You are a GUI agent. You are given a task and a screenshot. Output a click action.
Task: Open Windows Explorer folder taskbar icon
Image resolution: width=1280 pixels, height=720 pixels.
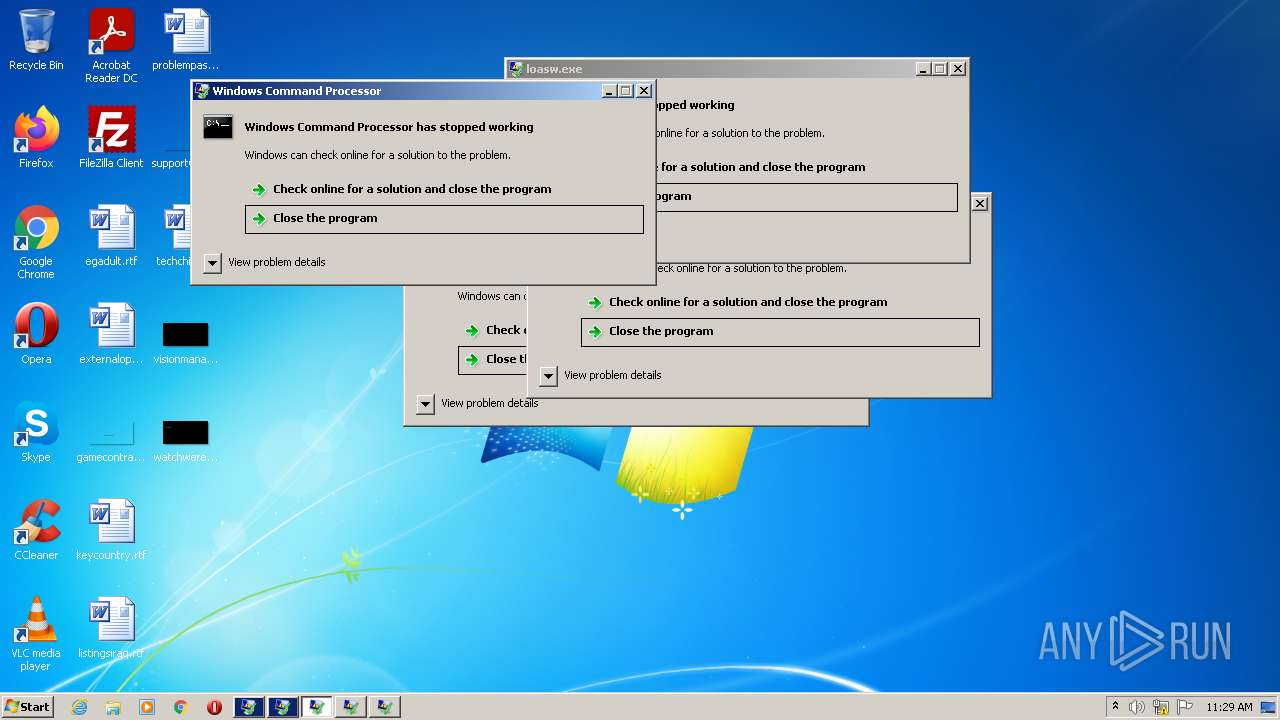[113, 707]
